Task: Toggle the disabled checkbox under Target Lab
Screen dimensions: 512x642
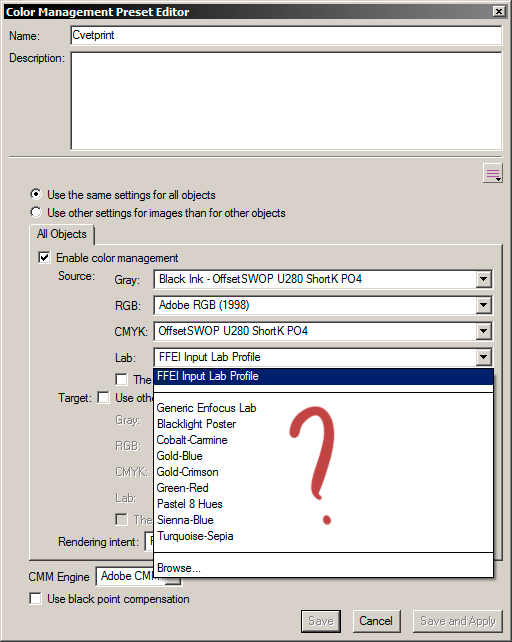Action: coord(121,519)
